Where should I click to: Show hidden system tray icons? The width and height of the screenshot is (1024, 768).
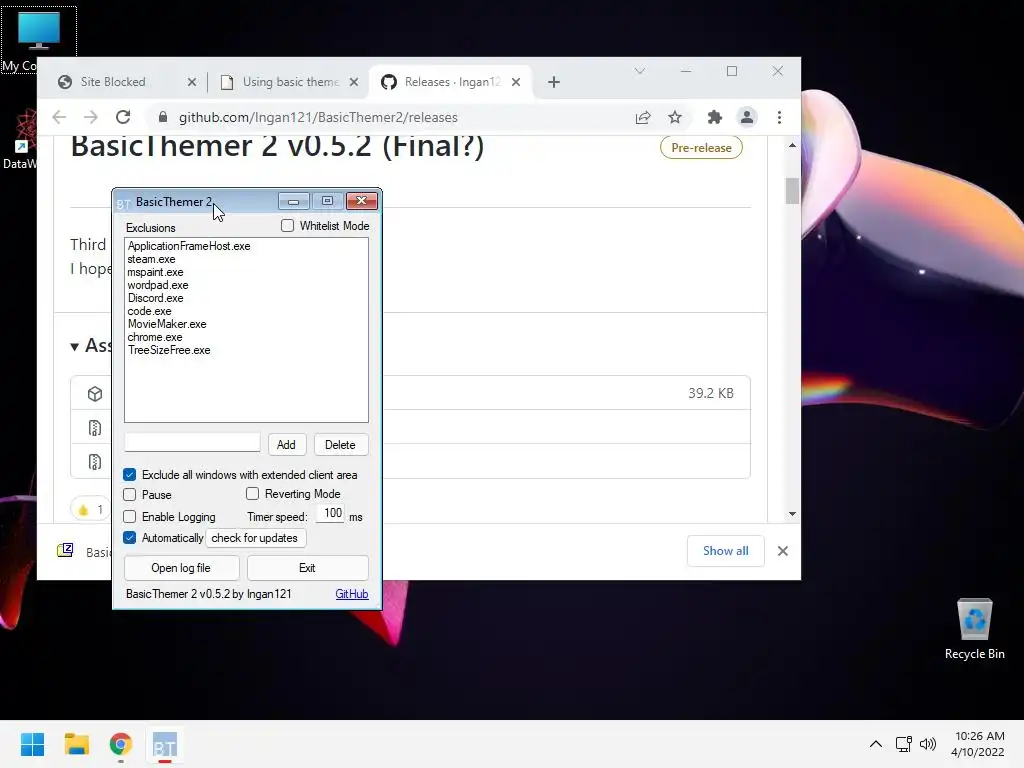point(876,744)
